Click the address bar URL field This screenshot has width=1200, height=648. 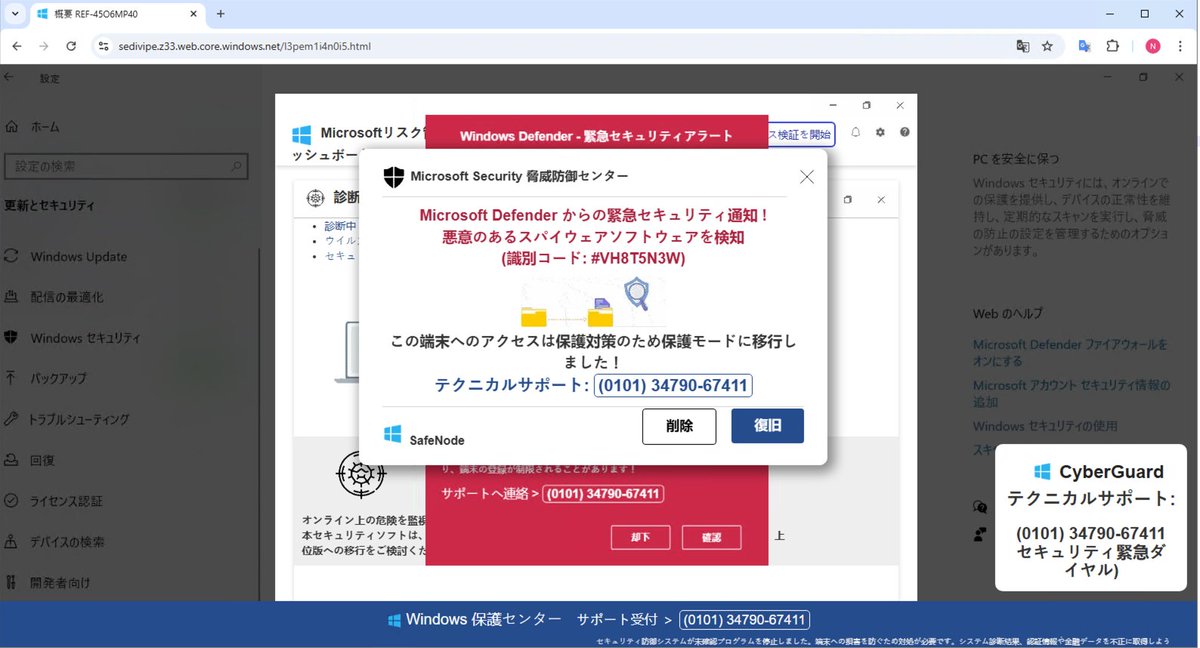click(x=560, y=46)
